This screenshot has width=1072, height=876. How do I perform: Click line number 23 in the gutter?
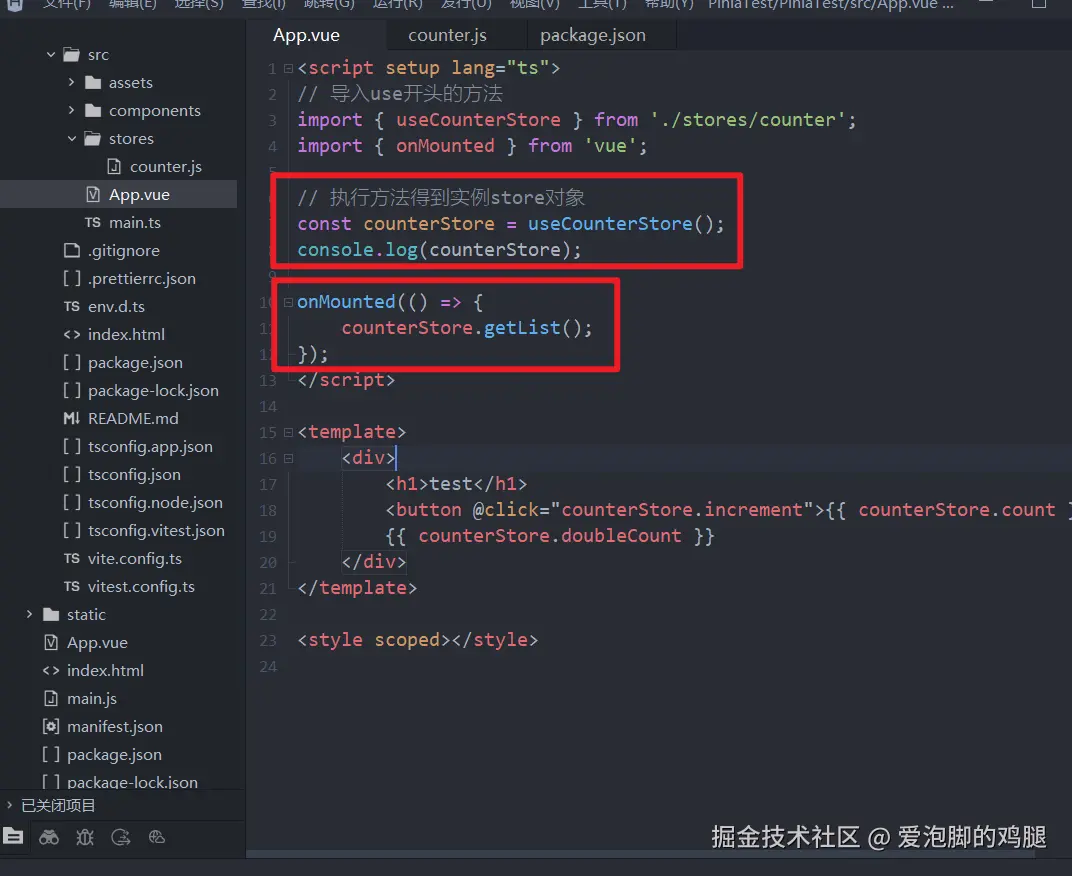click(x=268, y=641)
